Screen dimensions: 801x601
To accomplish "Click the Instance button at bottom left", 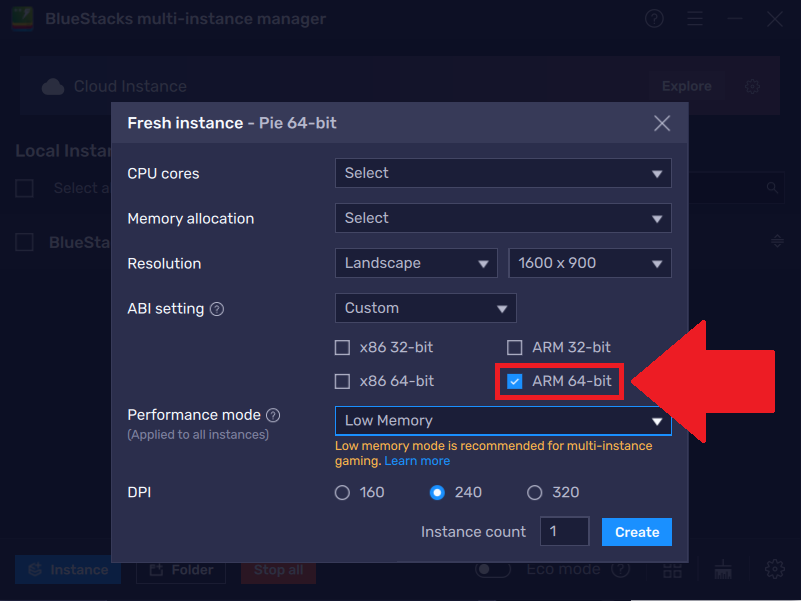I will coord(68,569).
